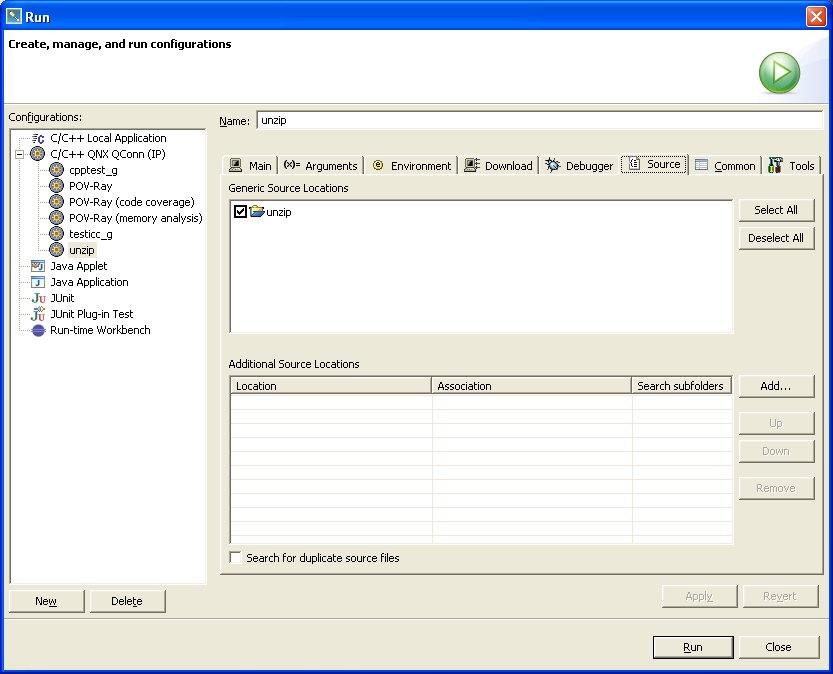
Task: Select the C/C++ Local Application icon
Action: tap(38, 138)
